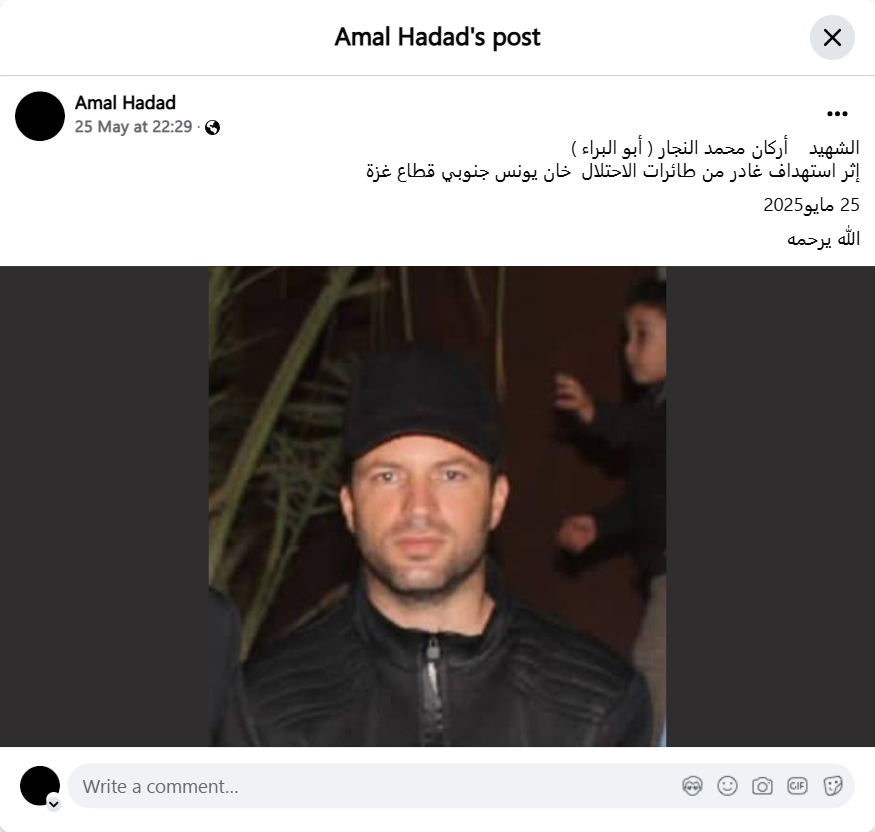
Task: Click the first Arabic line of post text
Action: click(715, 148)
